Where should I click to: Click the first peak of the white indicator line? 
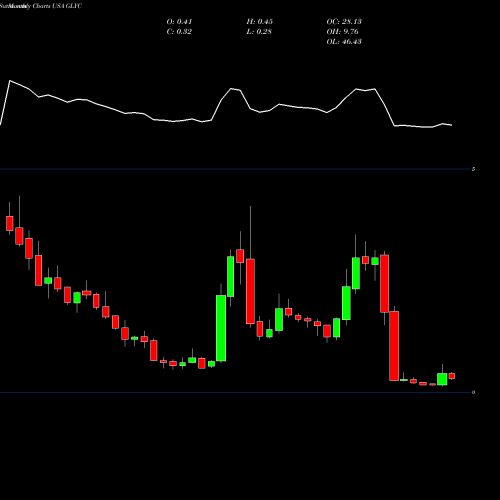10,81
